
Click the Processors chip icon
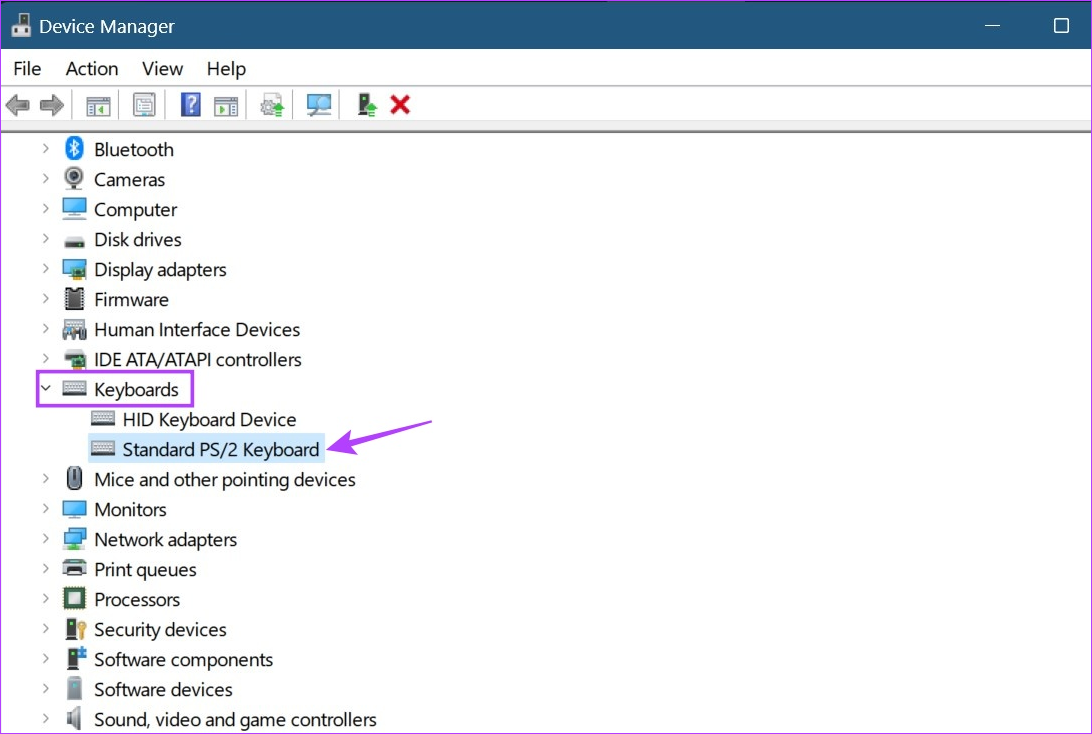[x=75, y=598]
